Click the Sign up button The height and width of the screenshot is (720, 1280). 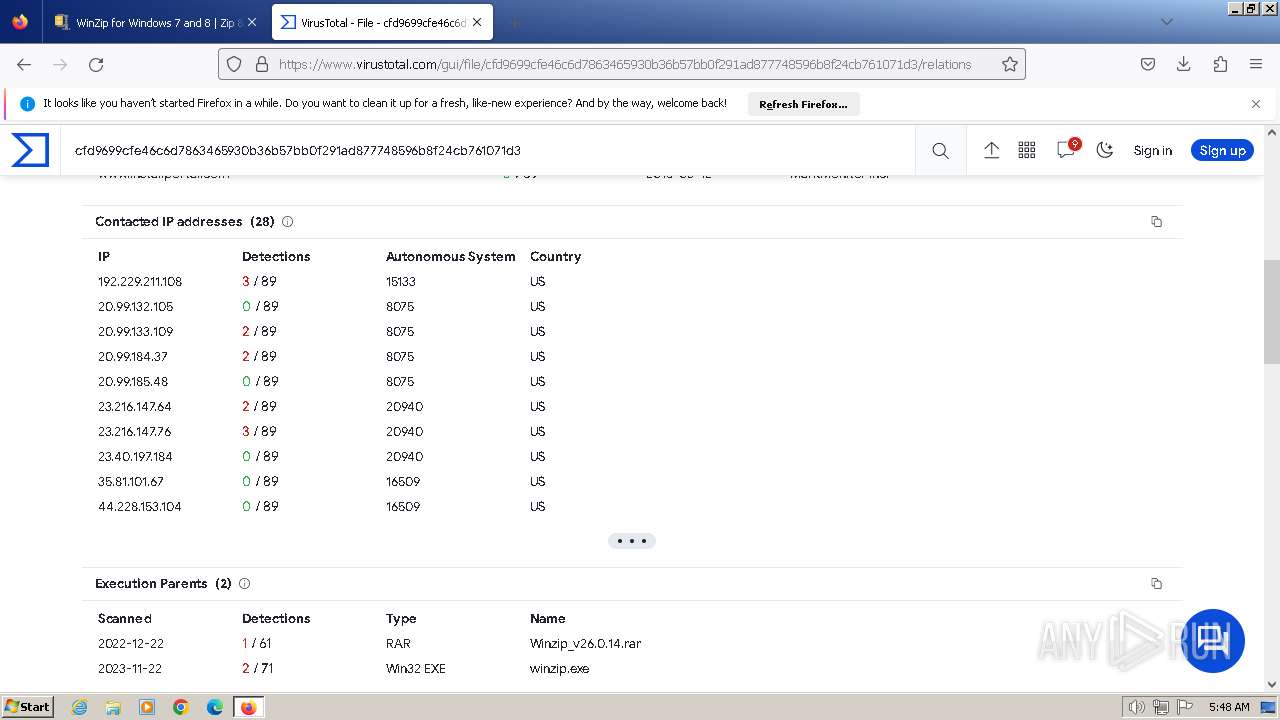pyautogui.click(x=1222, y=150)
